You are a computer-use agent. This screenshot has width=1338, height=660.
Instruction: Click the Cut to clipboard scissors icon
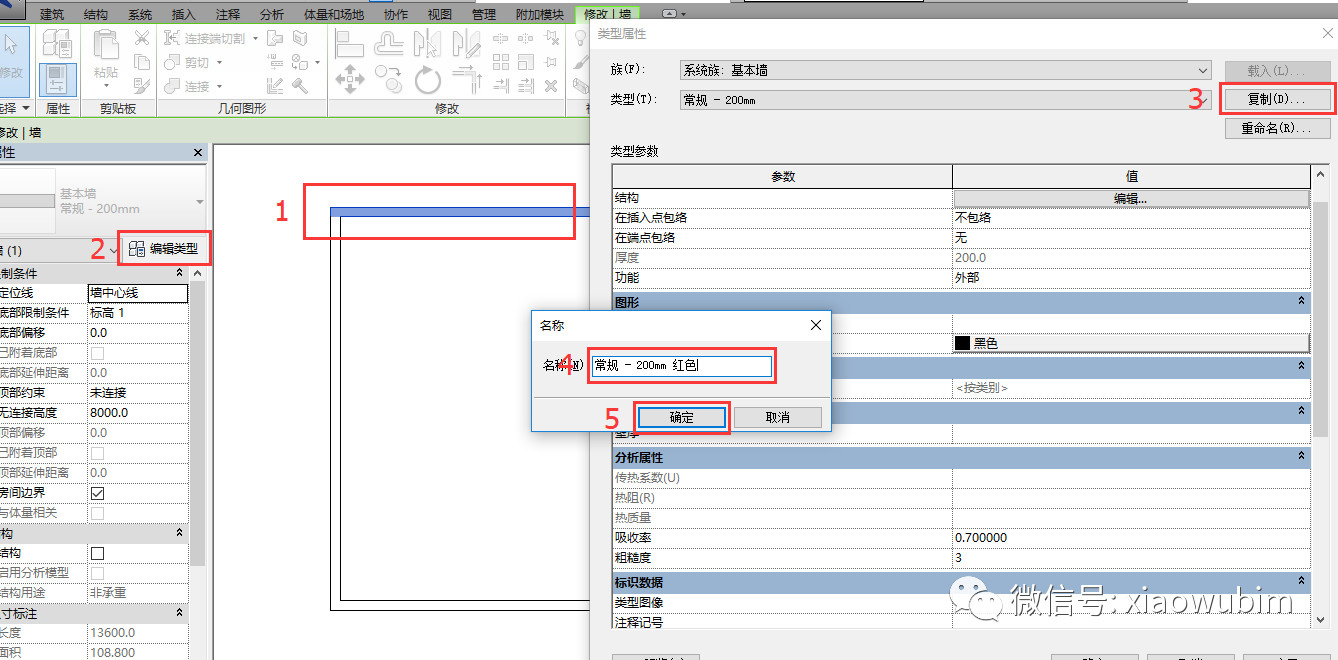click(x=142, y=38)
